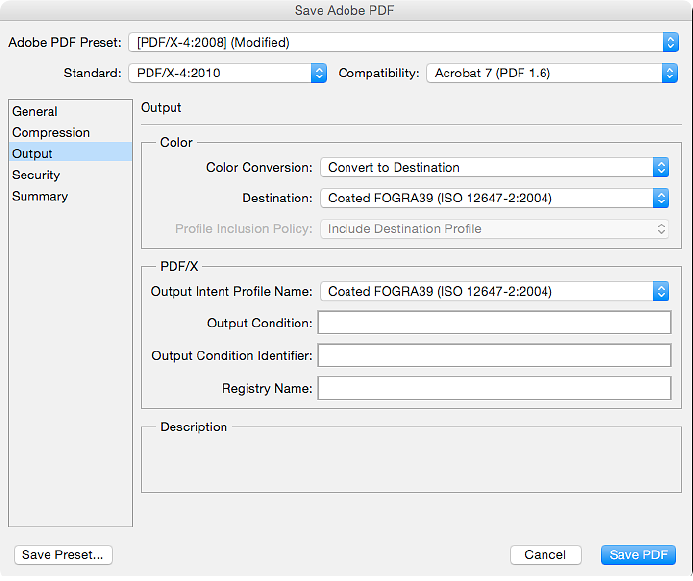The height and width of the screenshot is (581, 693).
Task: Click inside the Description box
Action: point(410,463)
